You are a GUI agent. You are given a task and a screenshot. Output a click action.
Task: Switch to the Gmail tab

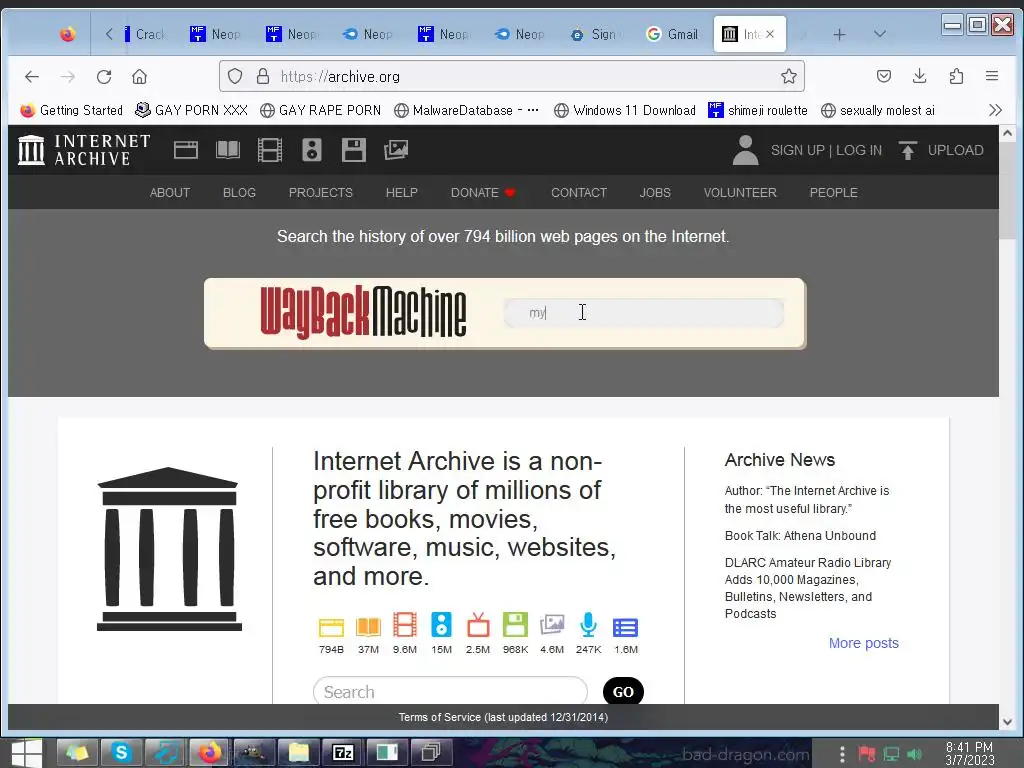click(x=672, y=34)
